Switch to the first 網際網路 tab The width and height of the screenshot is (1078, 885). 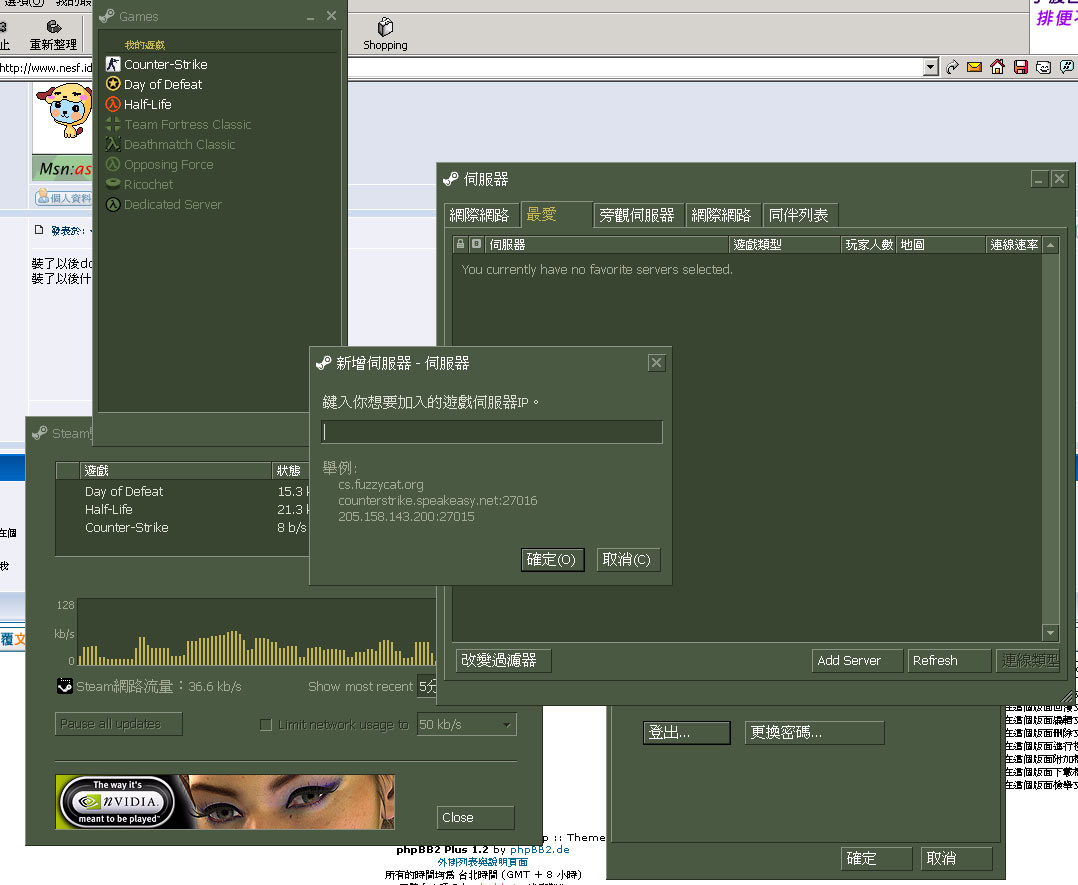point(479,215)
